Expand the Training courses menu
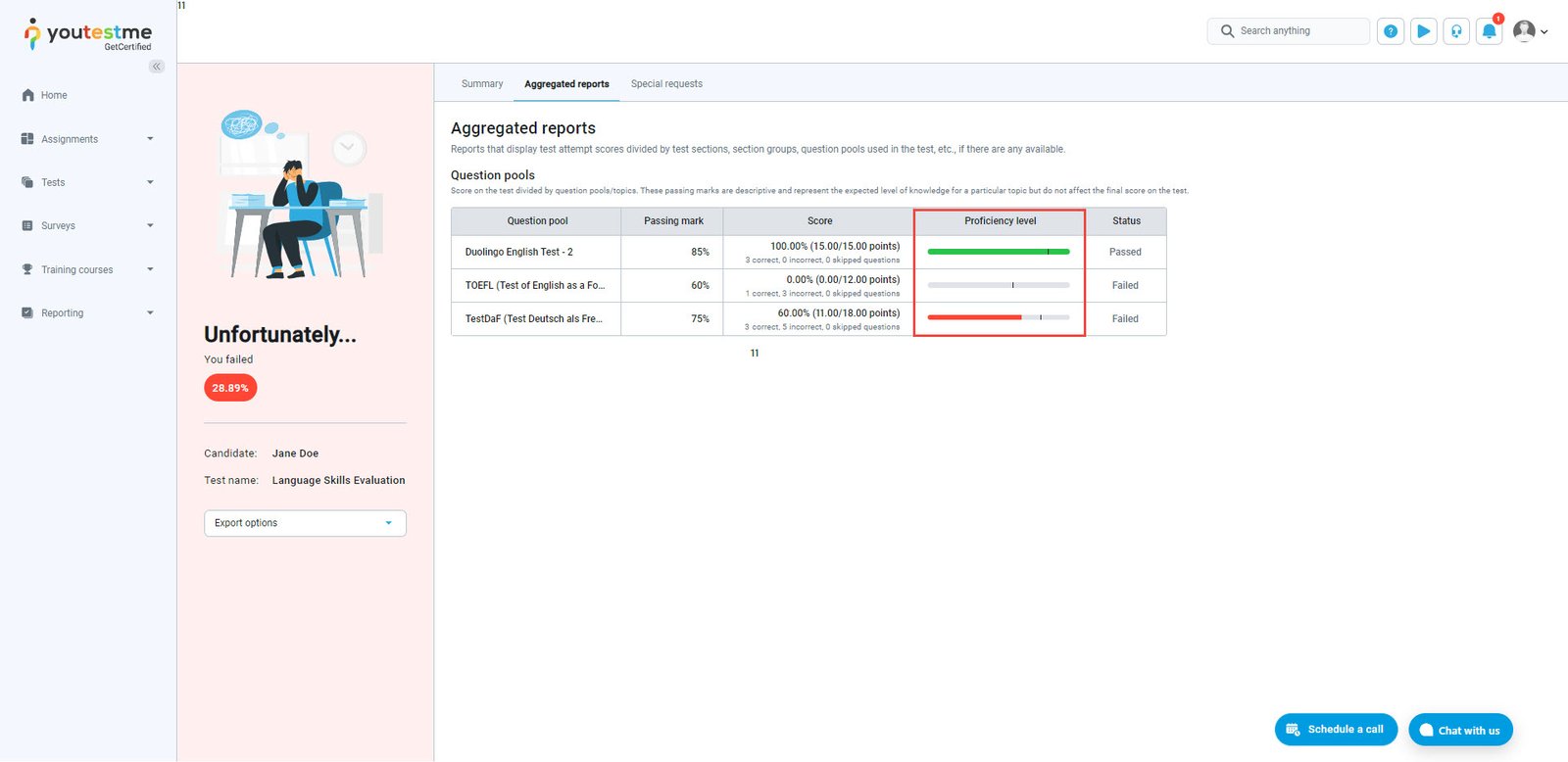Viewport: 1568px width, 762px height. (x=87, y=269)
